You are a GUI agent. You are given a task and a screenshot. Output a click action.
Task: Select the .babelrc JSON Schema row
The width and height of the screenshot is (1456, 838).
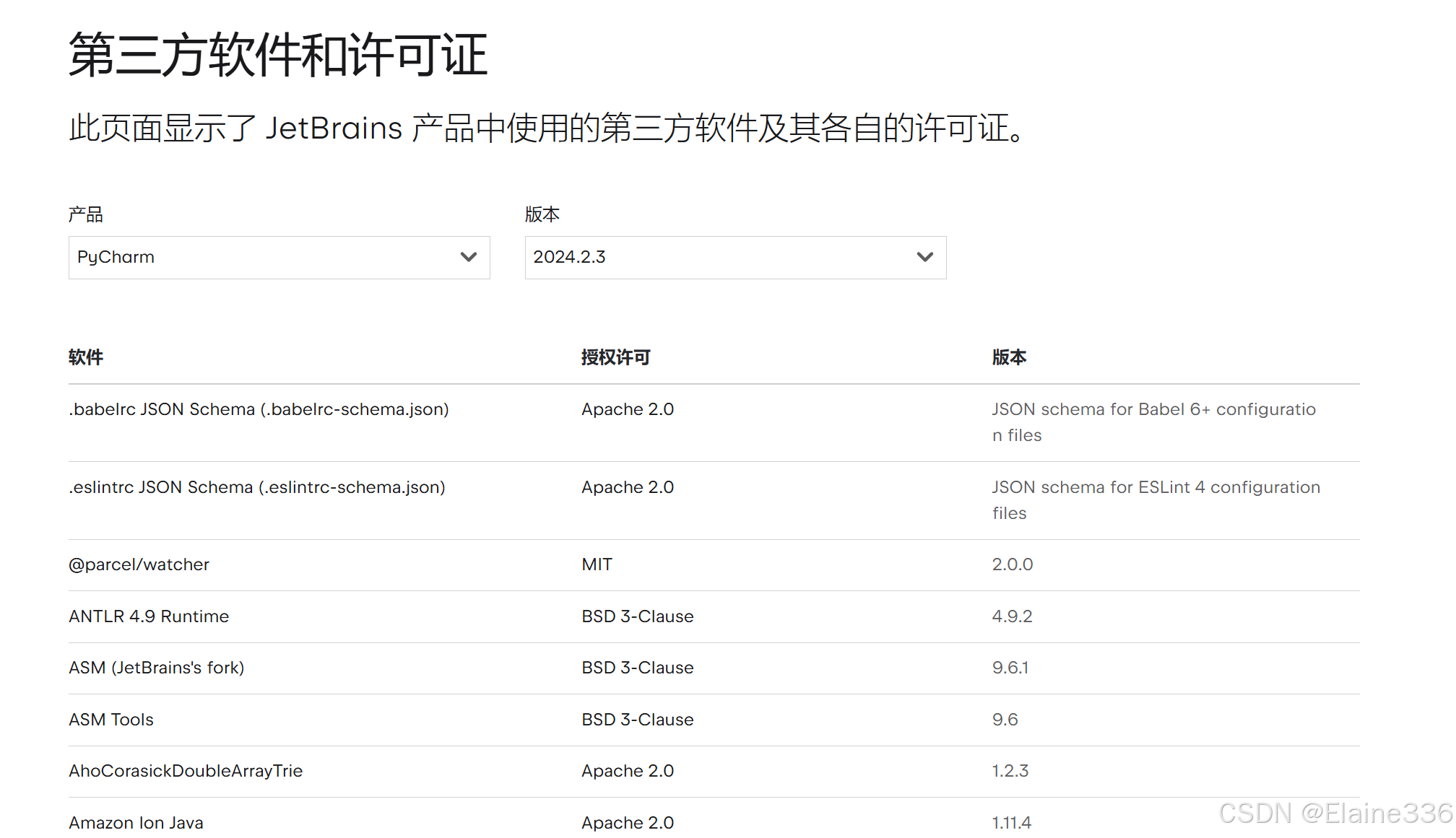(259, 409)
